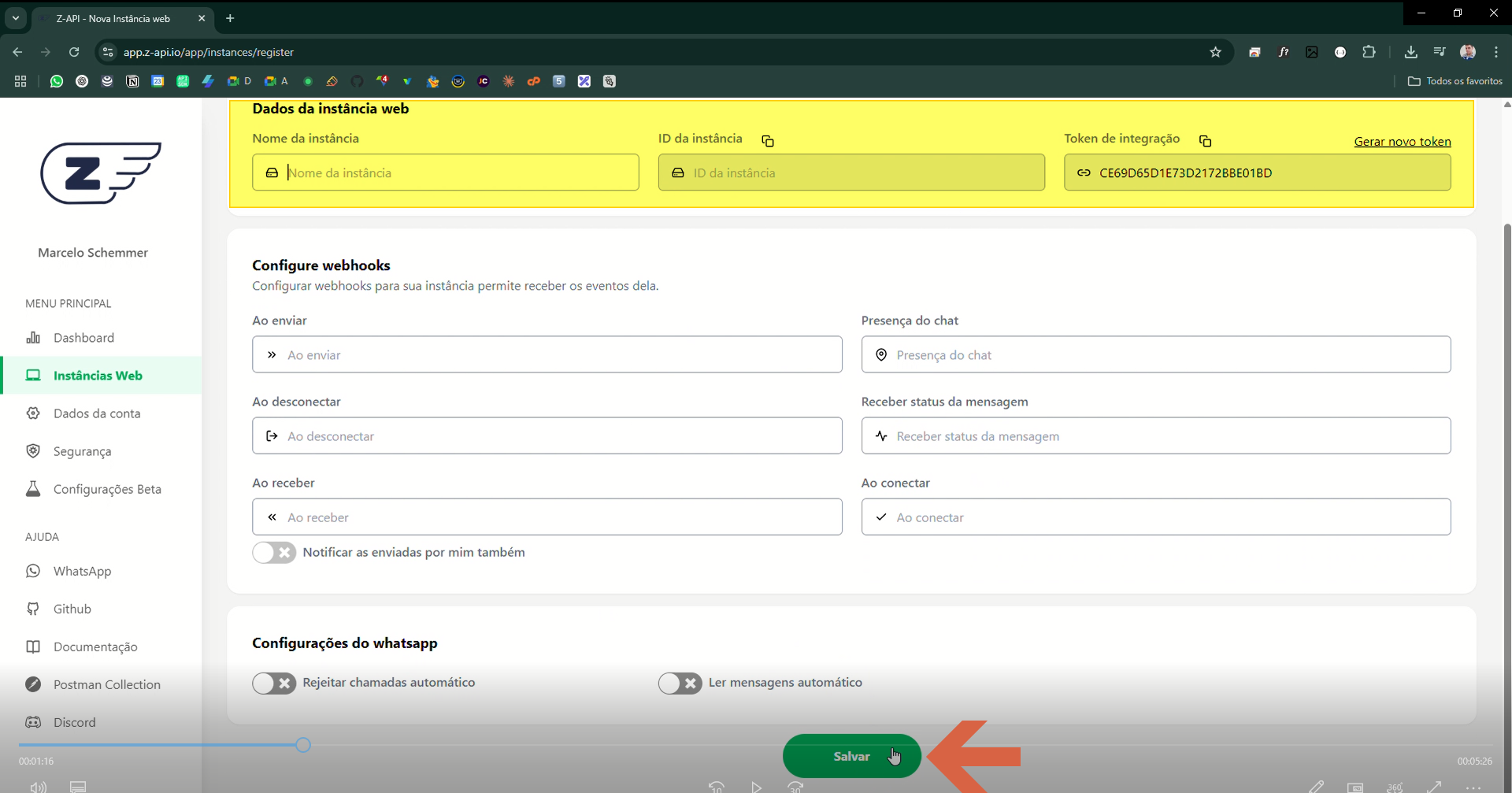Toggle video player volume icon
The image size is (1512, 793).
pyautogui.click(x=38, y=787)
